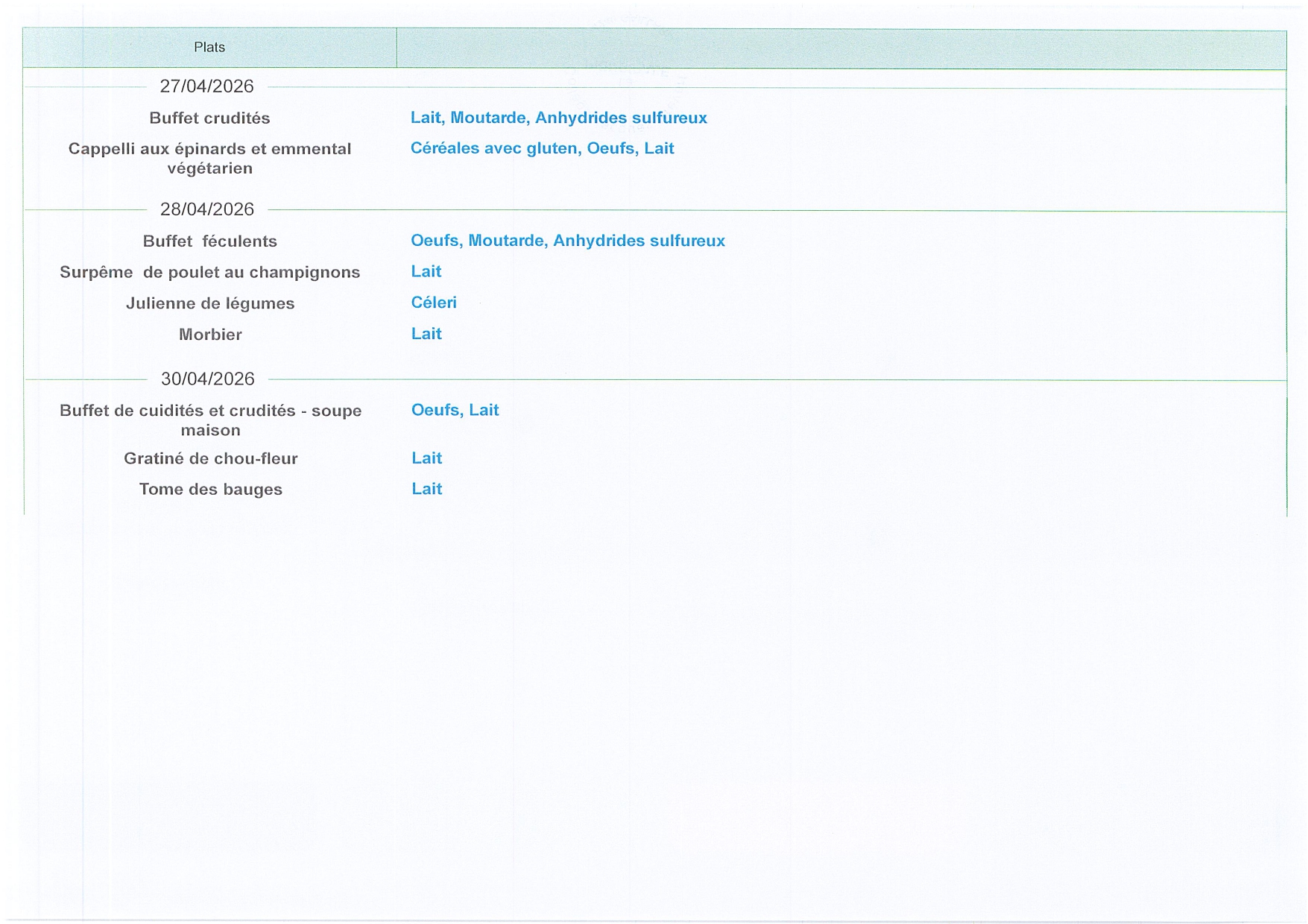The width and height of the screenshot is (1308, 924).
Task: Open Oeufs, Moutarde, Anhydrides sulfureux allergens
Action: [x=567, y=241]
